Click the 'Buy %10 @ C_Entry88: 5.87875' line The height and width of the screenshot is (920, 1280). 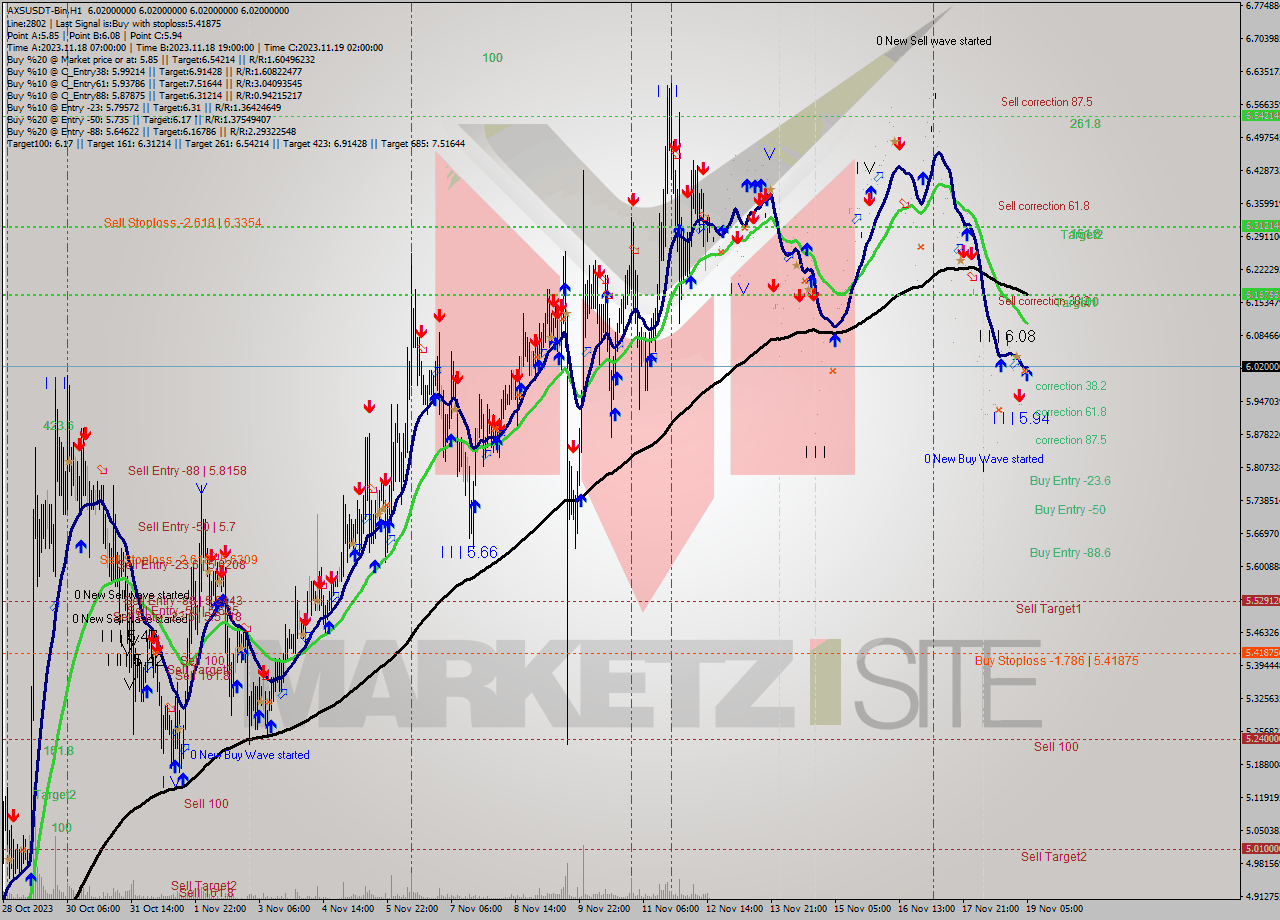(x=154, y=95)
